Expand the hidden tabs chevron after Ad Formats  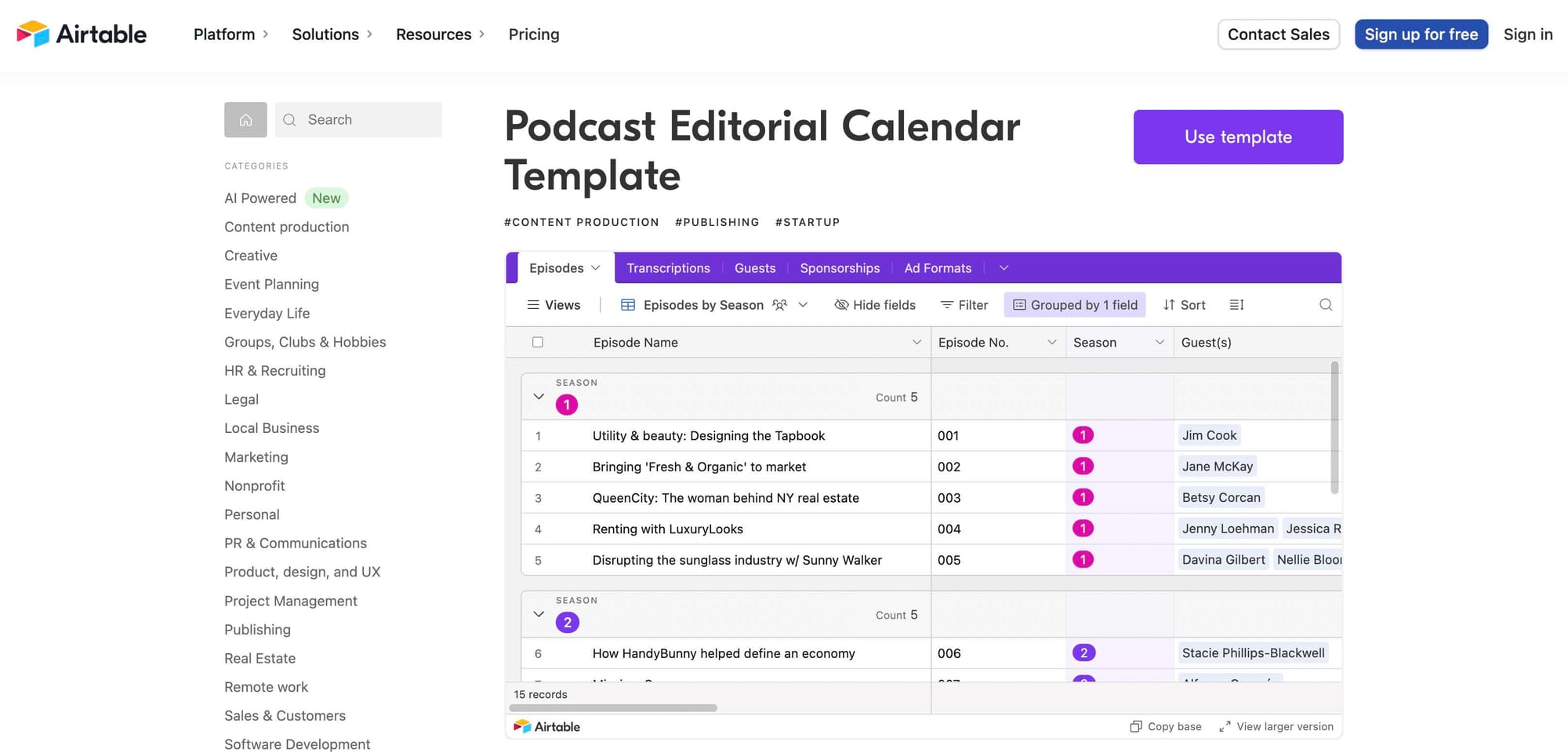(1004, 267)
